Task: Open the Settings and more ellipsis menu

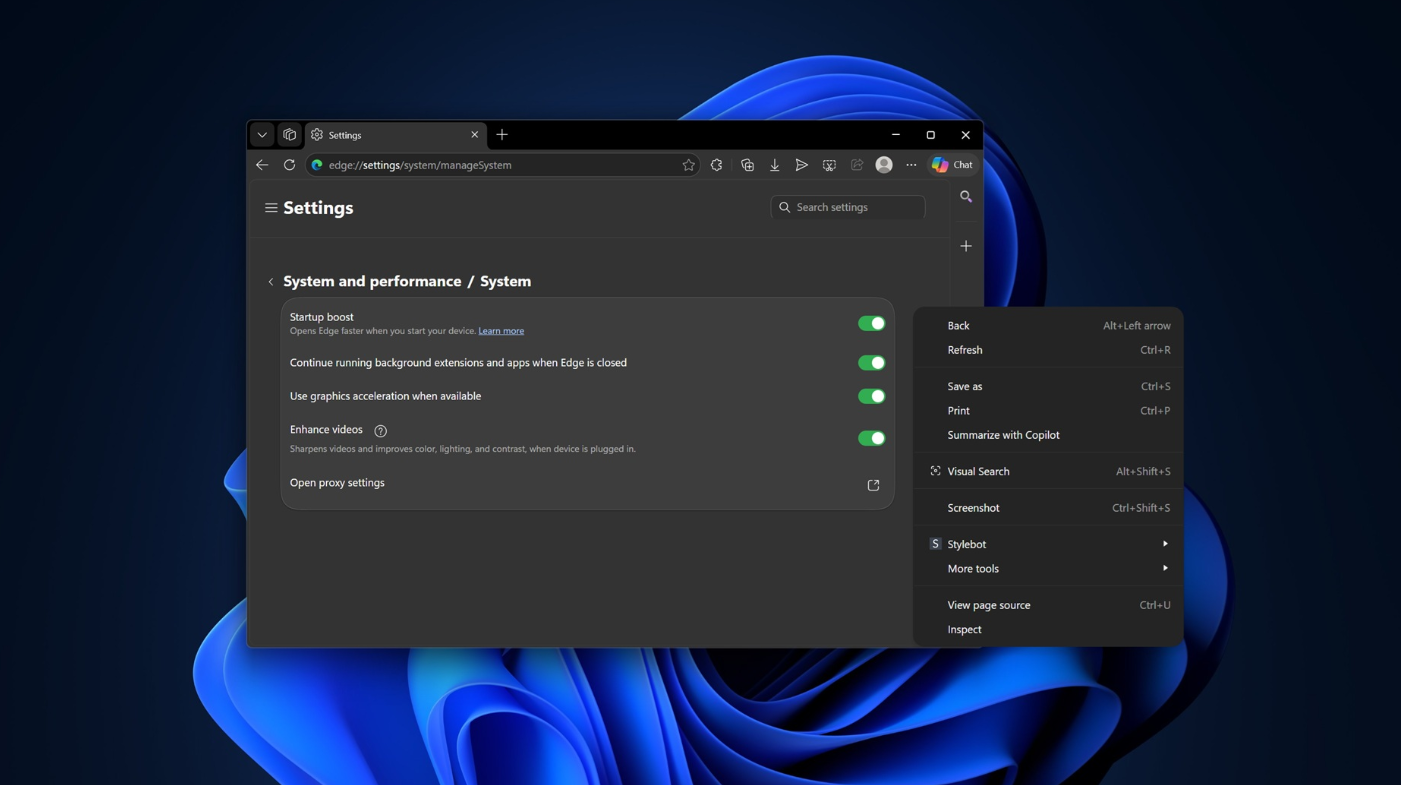Action: (x=911, y=165)
